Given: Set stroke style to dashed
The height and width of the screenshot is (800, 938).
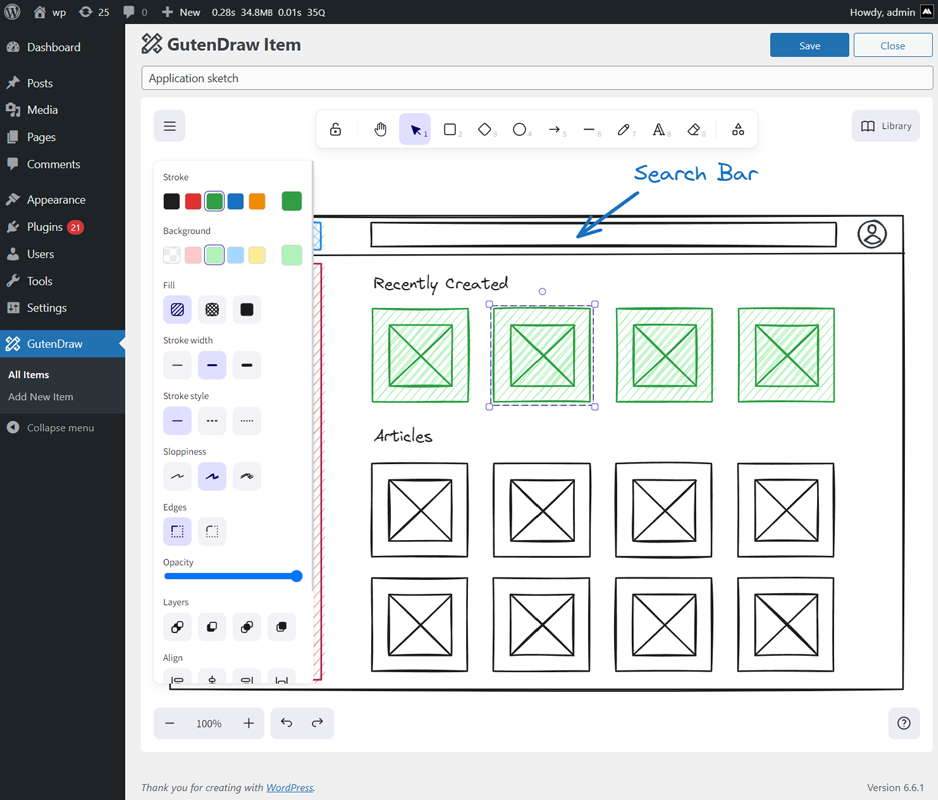Looking at the screenshot, I should pyautogui.click(x=212, y=421).
